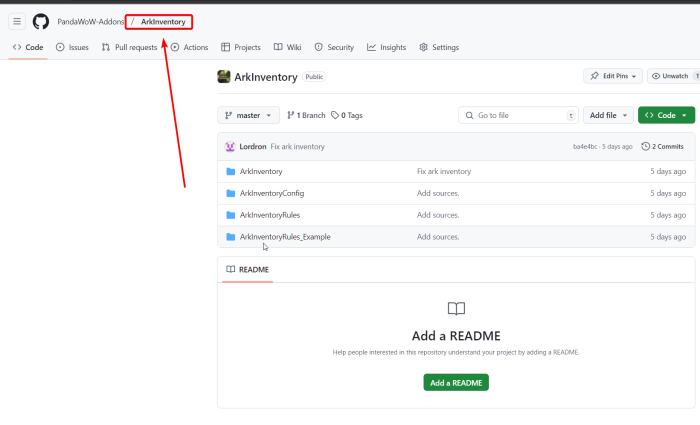Open the Pull requests tab

coord(129,47)
